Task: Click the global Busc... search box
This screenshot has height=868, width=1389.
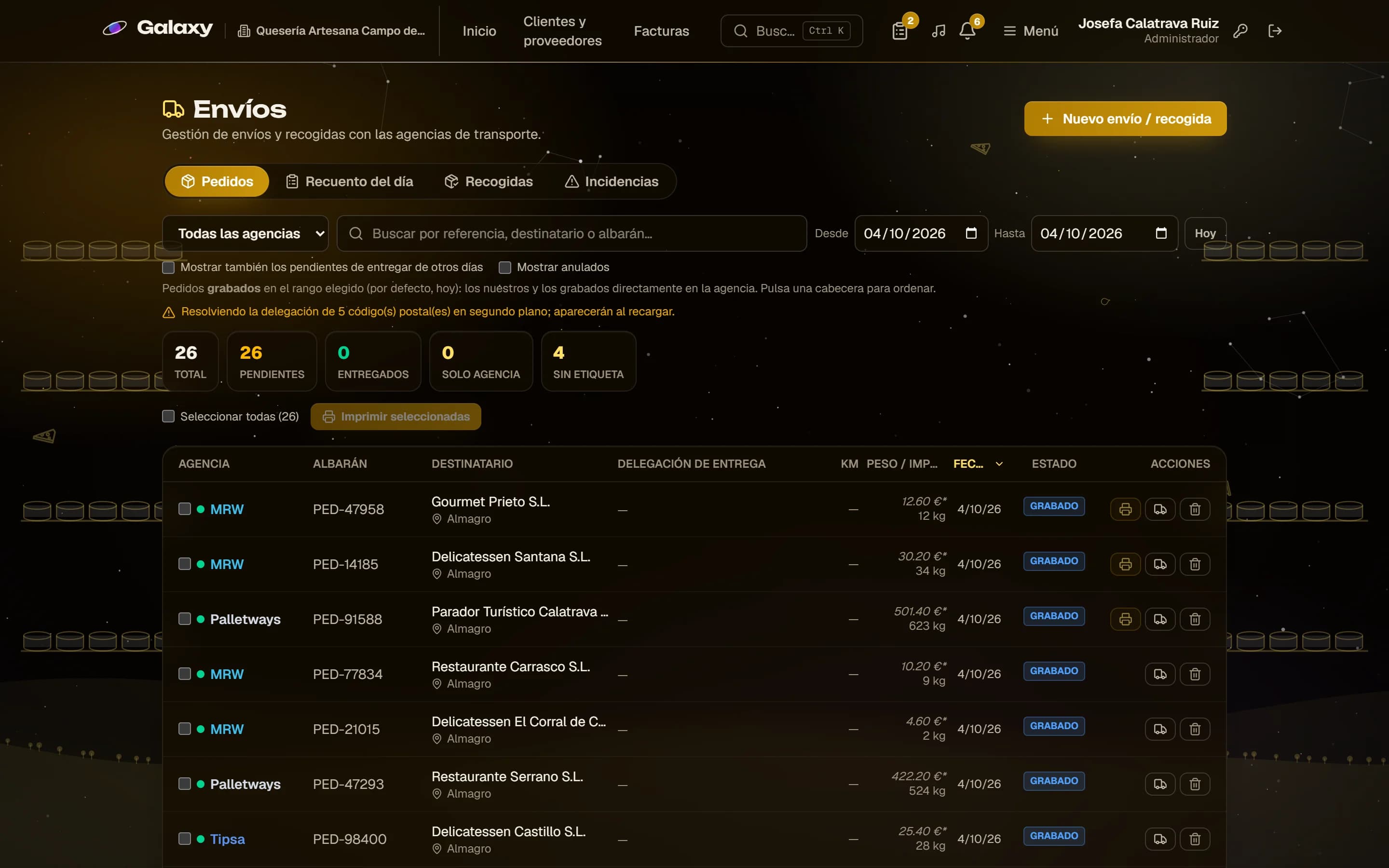Action: (x=791, y=31)
